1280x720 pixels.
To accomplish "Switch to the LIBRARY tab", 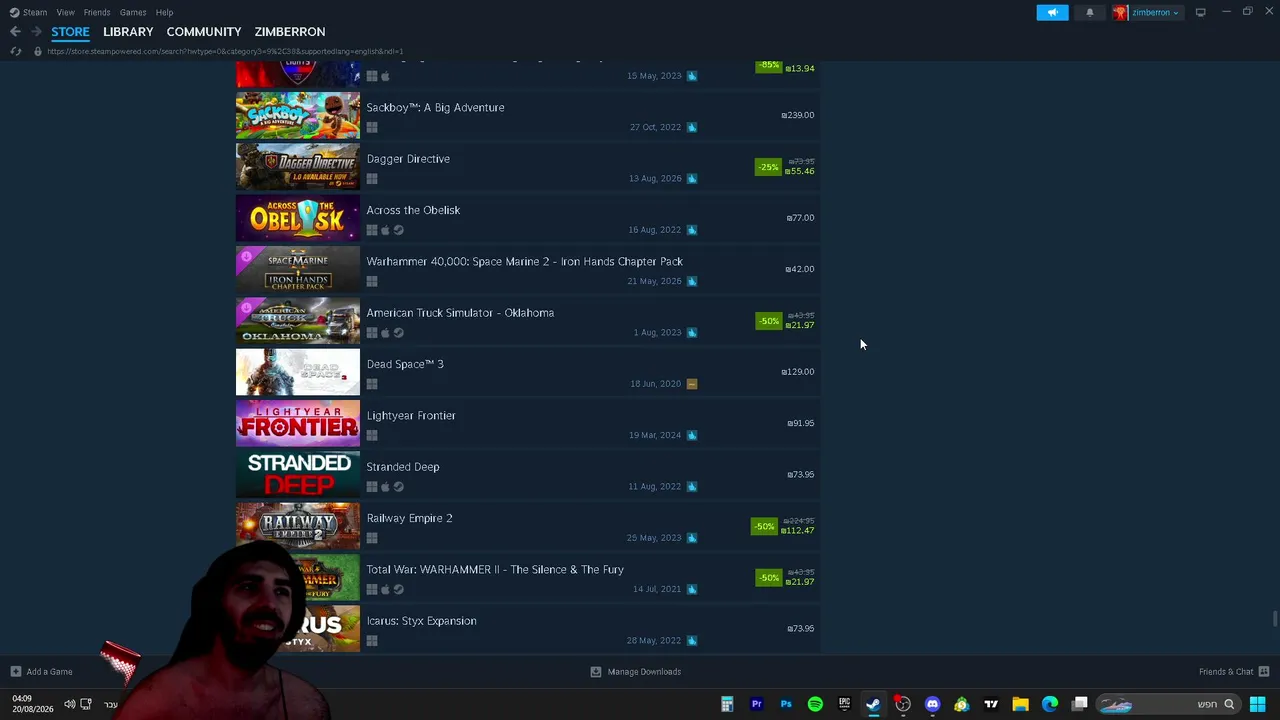I will point(128,32).
